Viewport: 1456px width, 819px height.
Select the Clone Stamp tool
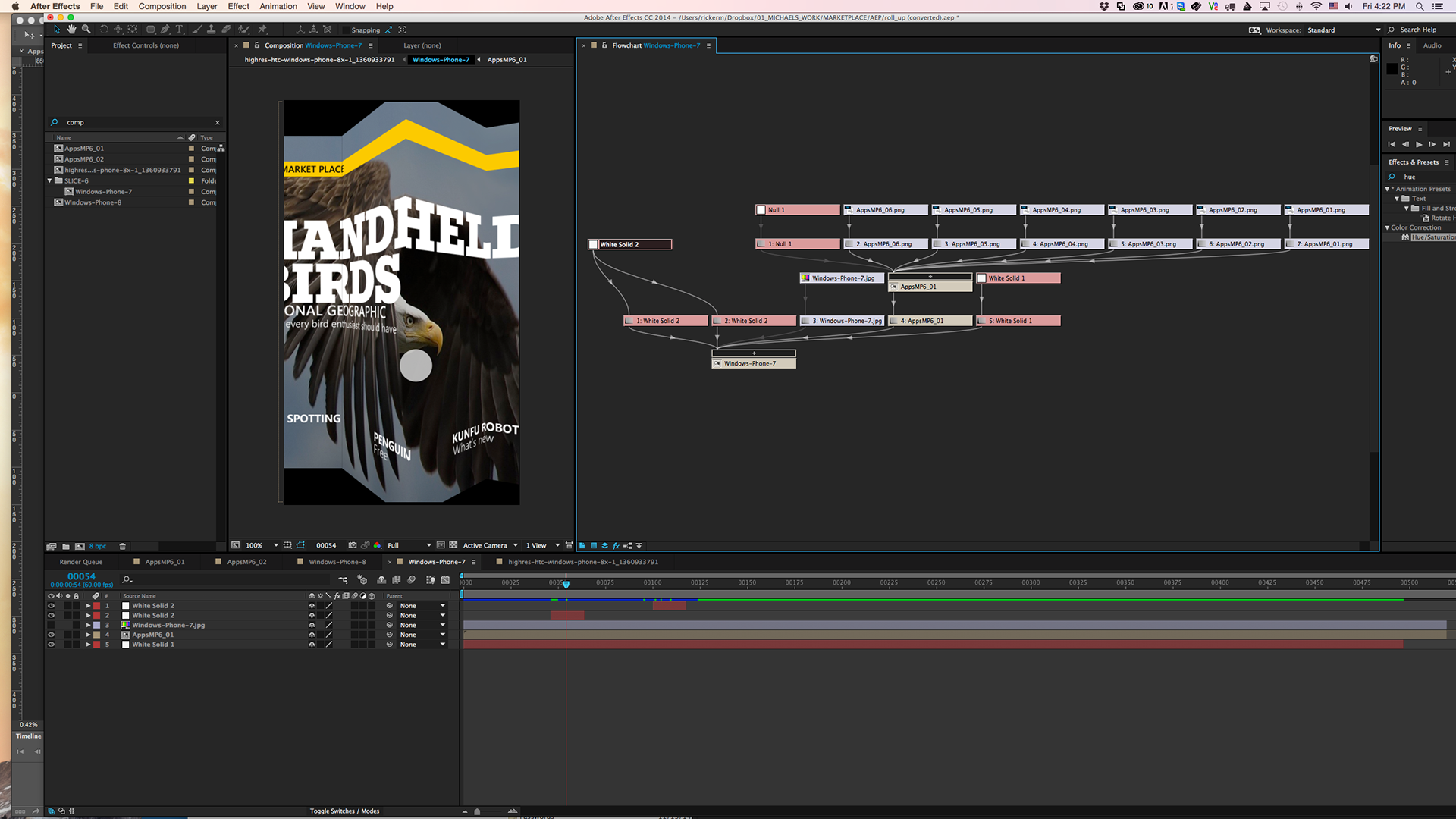click(x=212, y=30)
